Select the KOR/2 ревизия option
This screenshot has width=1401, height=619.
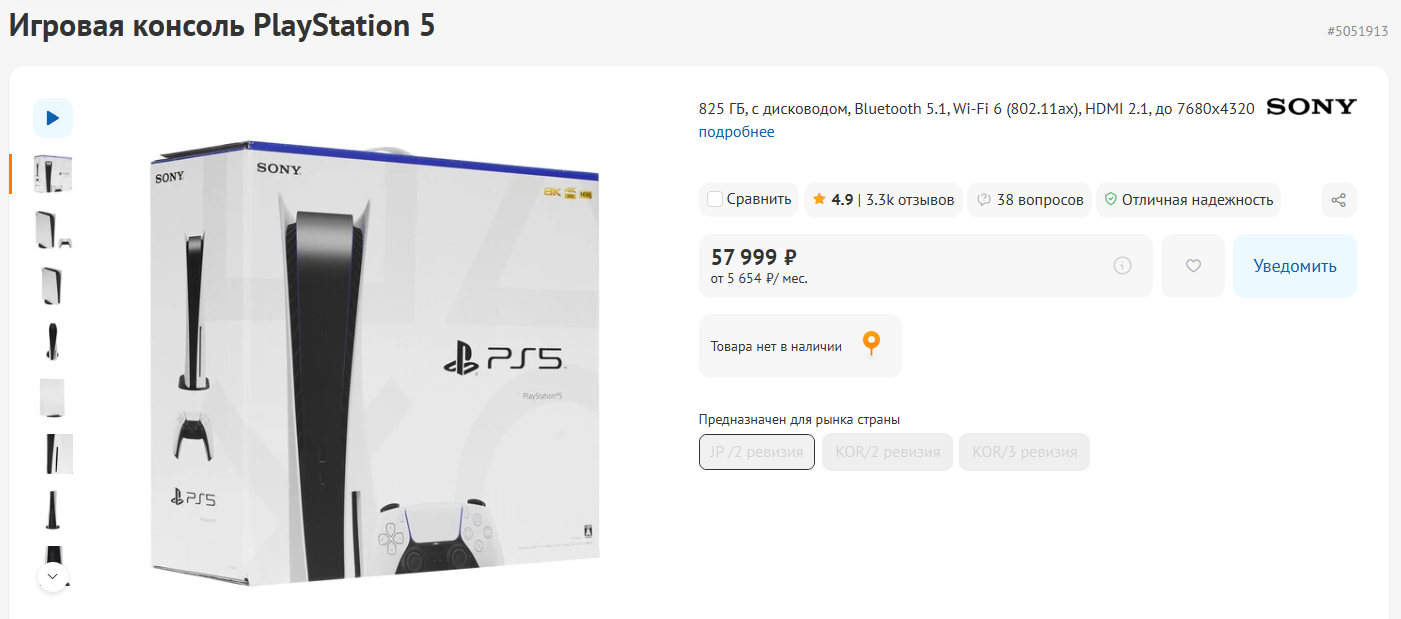887,452
